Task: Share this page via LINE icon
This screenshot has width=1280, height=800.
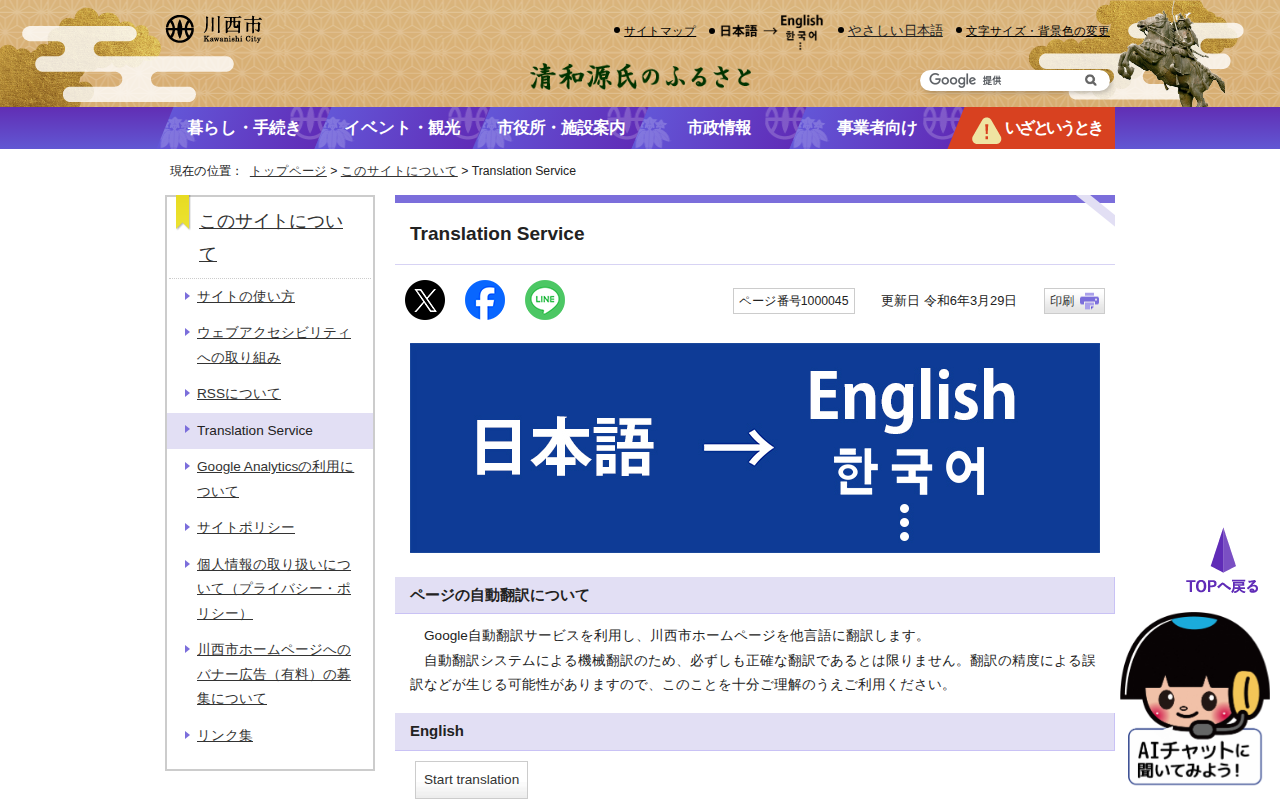Action: (545, 300)
